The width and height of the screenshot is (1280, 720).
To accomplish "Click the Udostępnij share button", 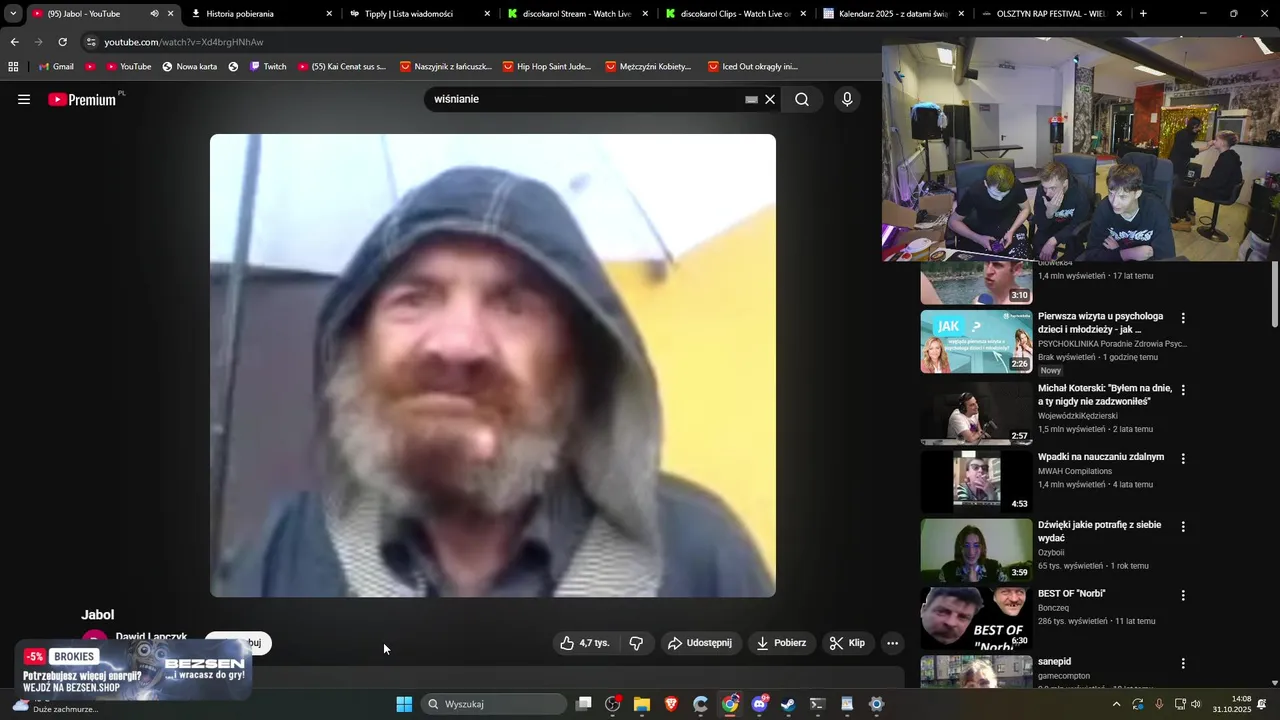I will (700, 643).
